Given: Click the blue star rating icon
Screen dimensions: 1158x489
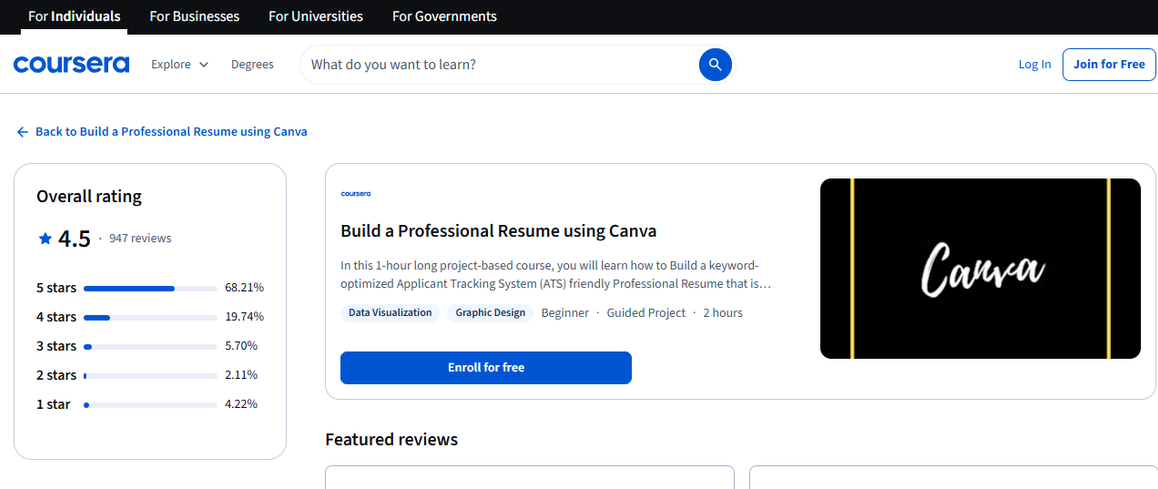Looking at the screenshot, I should click(45, 238).
